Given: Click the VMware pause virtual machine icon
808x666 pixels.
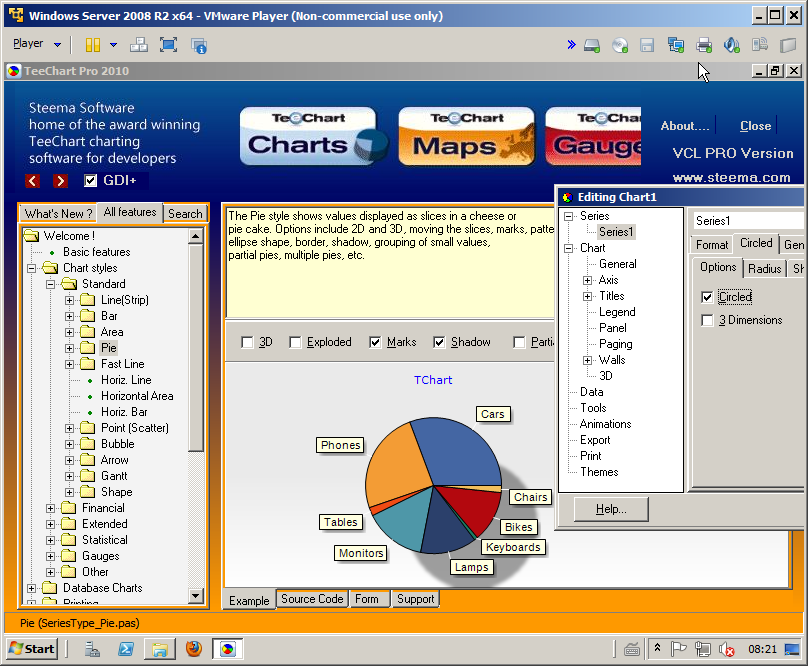Looking at the screenshot, I should [x=93, y=45].
